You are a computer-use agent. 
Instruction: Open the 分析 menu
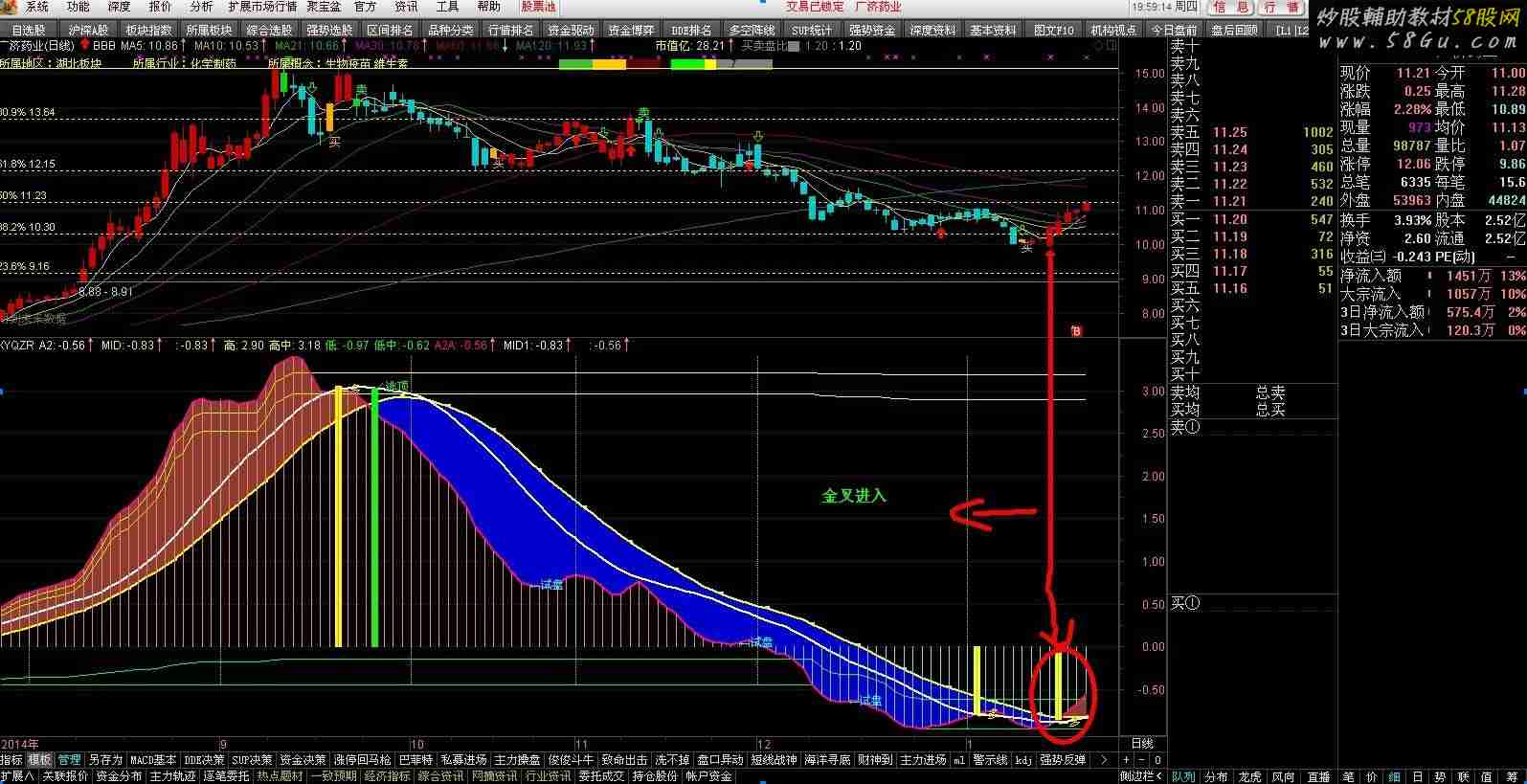202,7
